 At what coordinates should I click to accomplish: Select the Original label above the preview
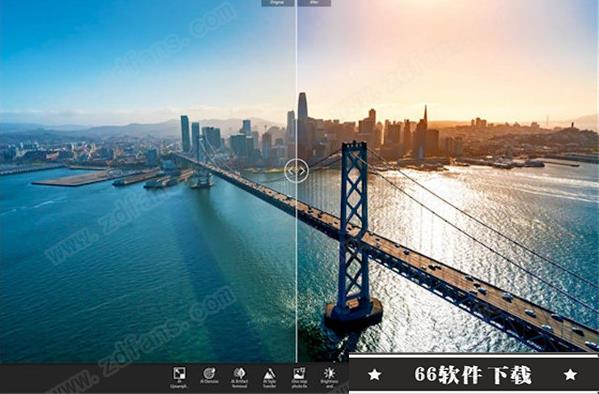point(278,3)
